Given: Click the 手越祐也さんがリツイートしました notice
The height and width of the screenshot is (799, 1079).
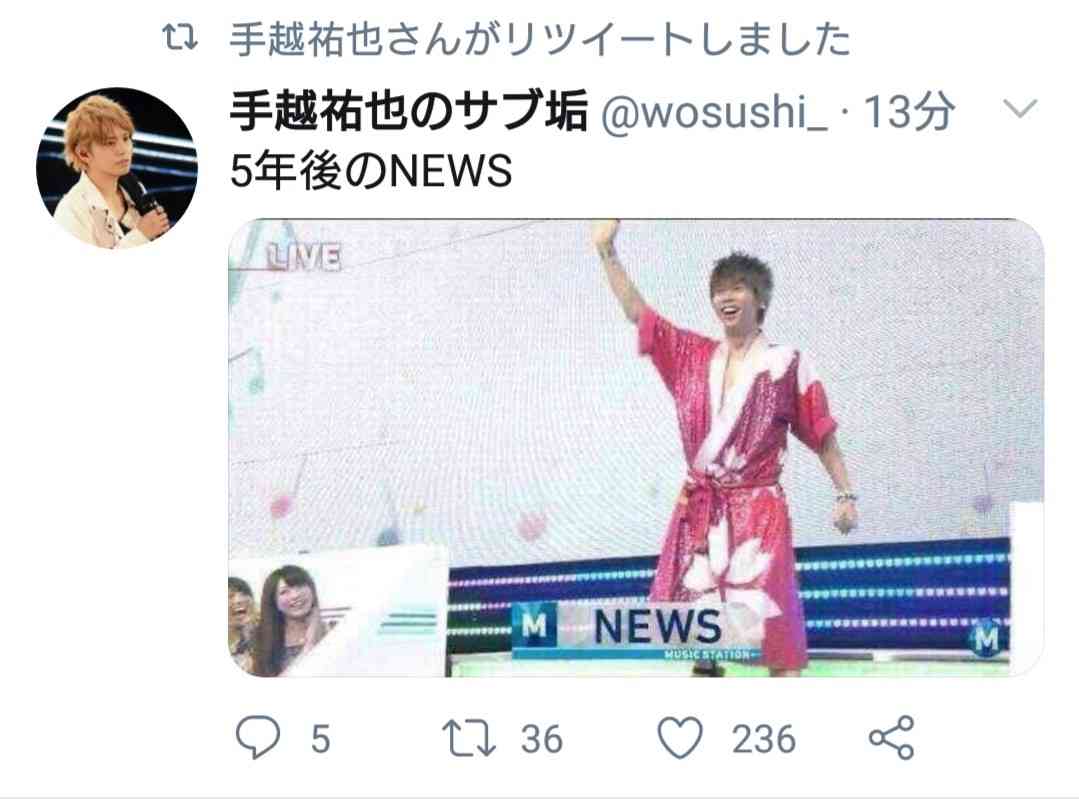Looking at the screenshot, I should point(540,39).
